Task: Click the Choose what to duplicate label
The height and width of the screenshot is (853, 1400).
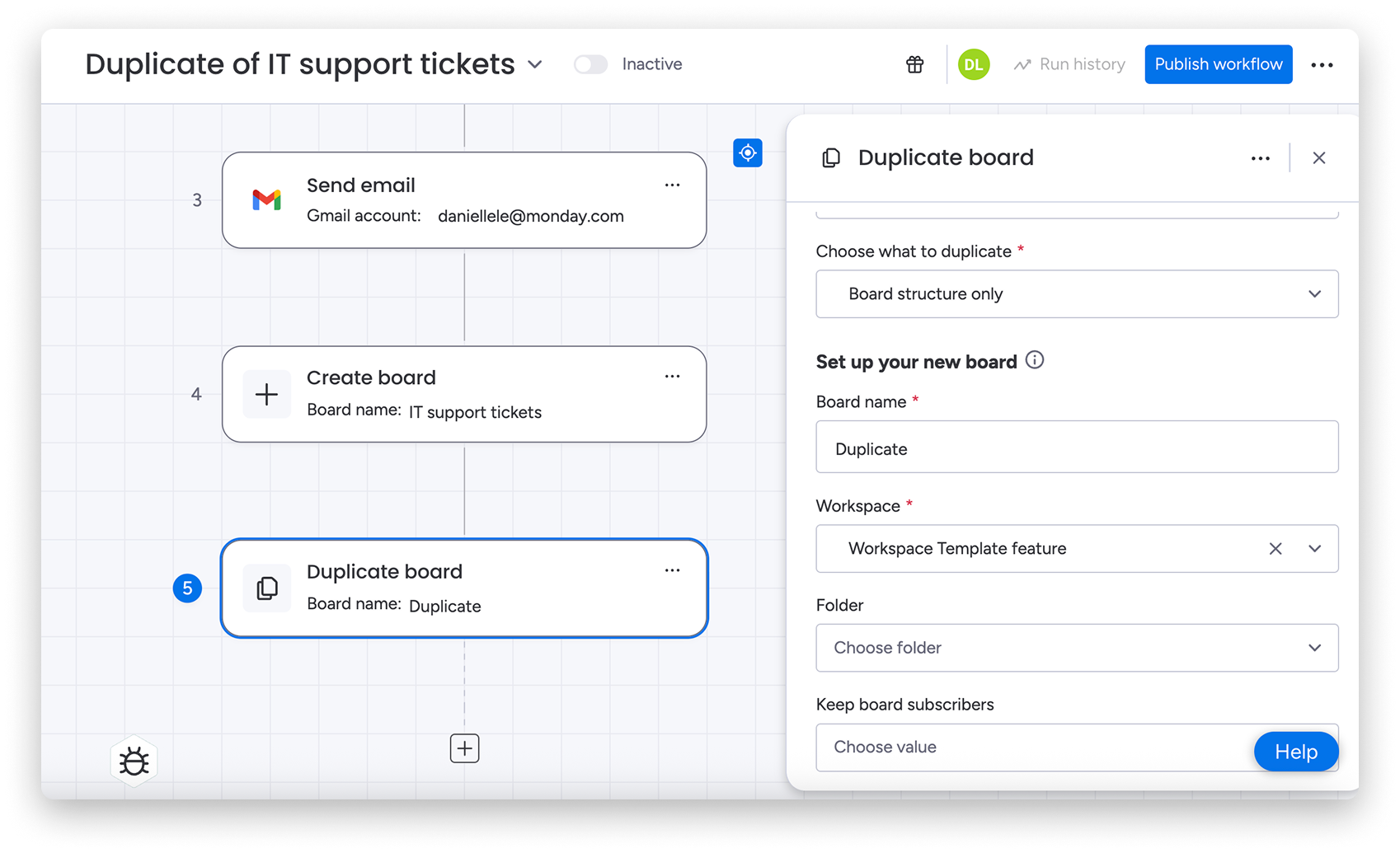Action: 914,251
